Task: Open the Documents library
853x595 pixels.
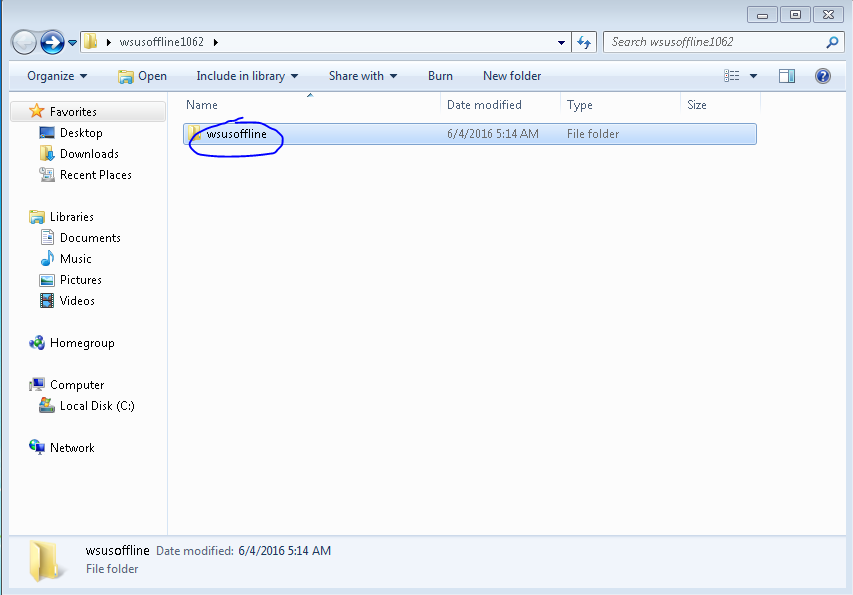Action: pos(90,238)
